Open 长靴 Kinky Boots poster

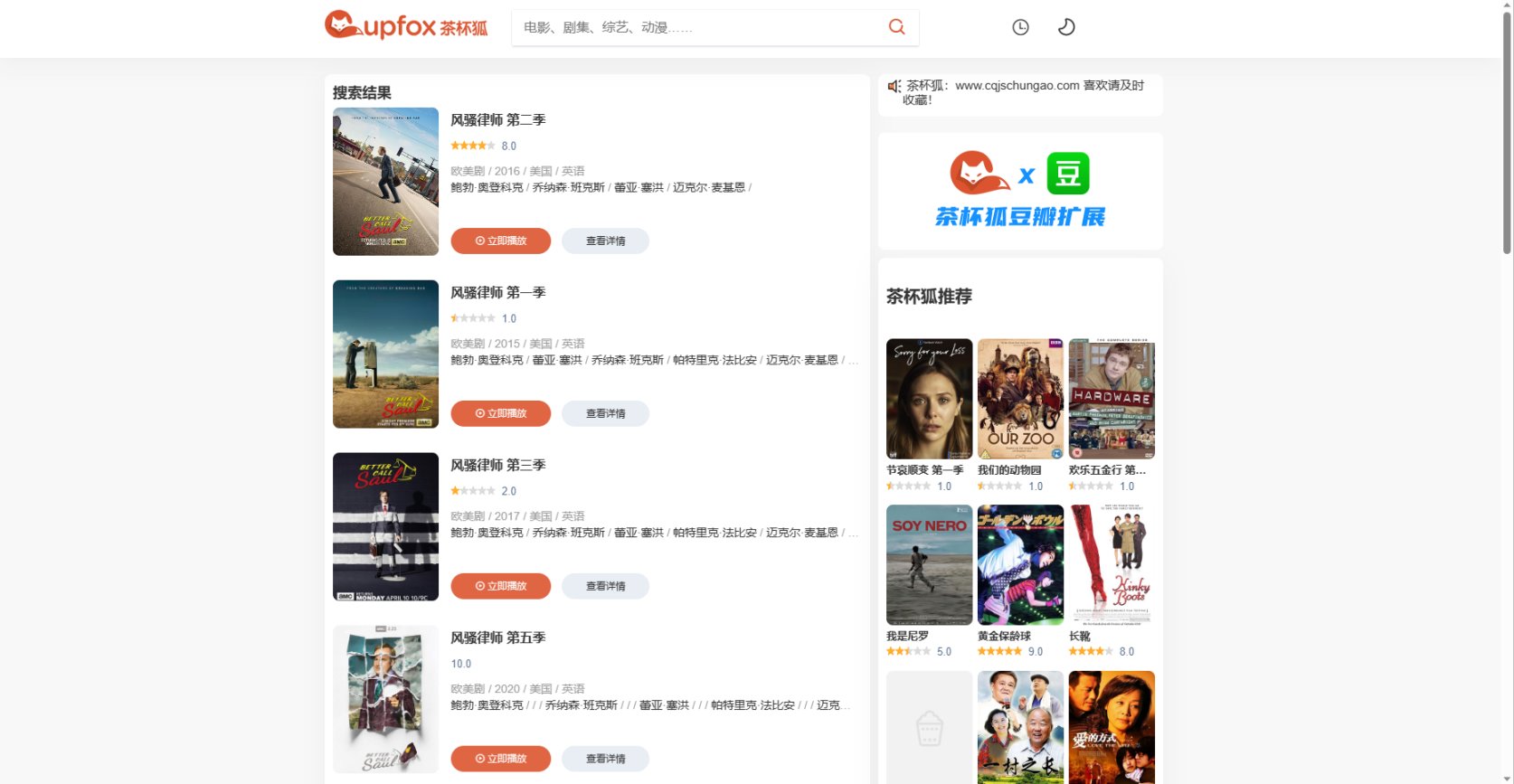[x=1112, y=565]
